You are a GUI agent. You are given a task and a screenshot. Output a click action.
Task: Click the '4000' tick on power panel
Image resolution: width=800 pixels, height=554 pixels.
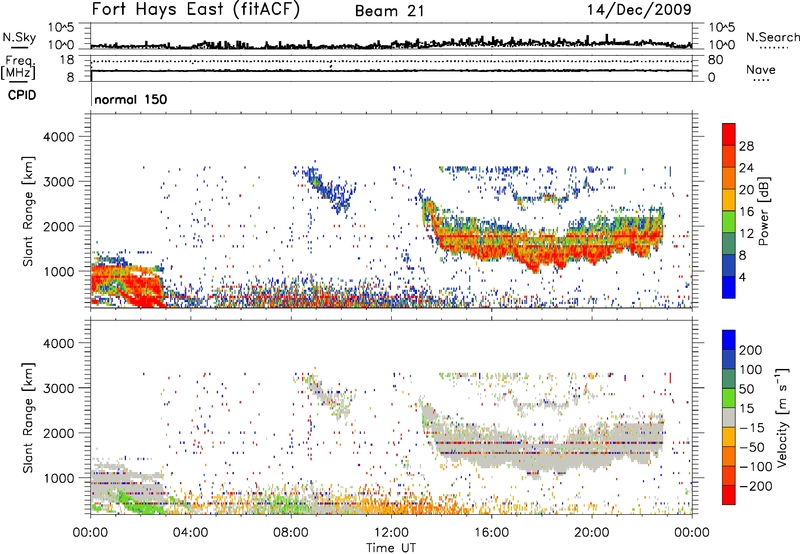[x=59, y=137]
